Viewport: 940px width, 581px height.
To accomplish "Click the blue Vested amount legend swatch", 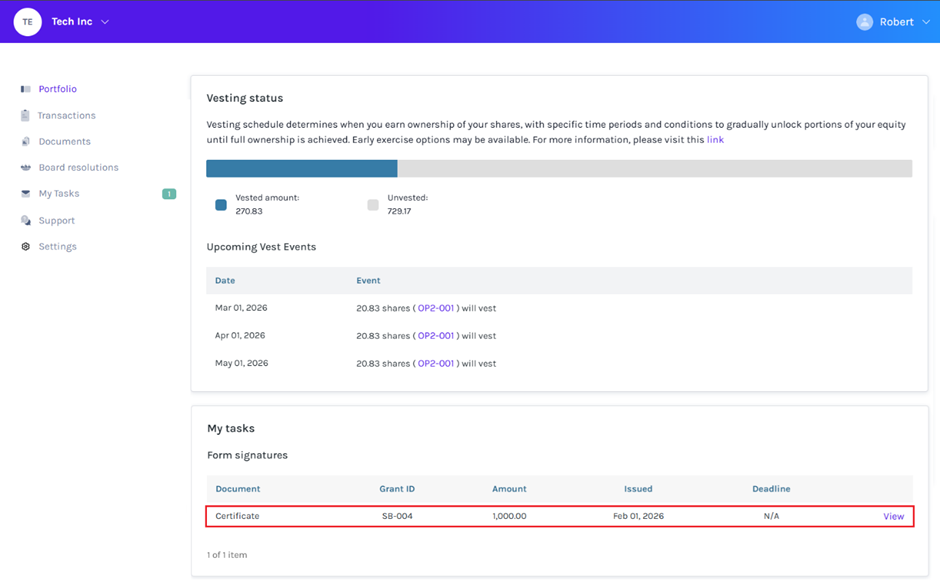I will 221,205.
